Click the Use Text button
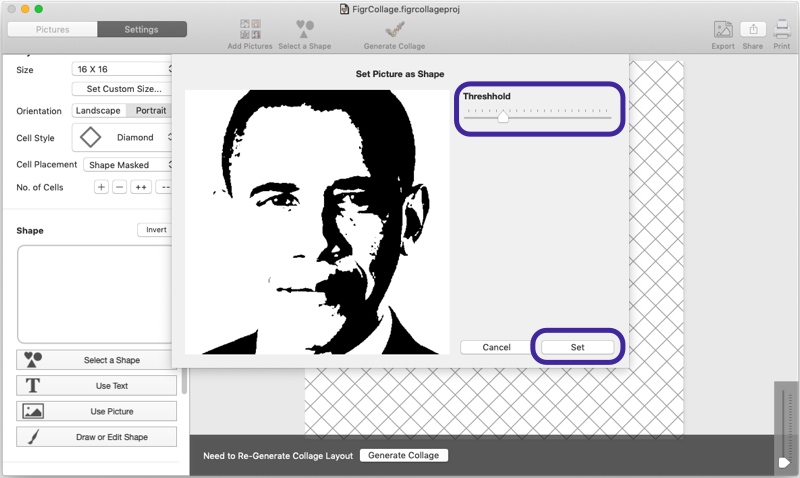800x478 pixels. click(x=96, y=386)
